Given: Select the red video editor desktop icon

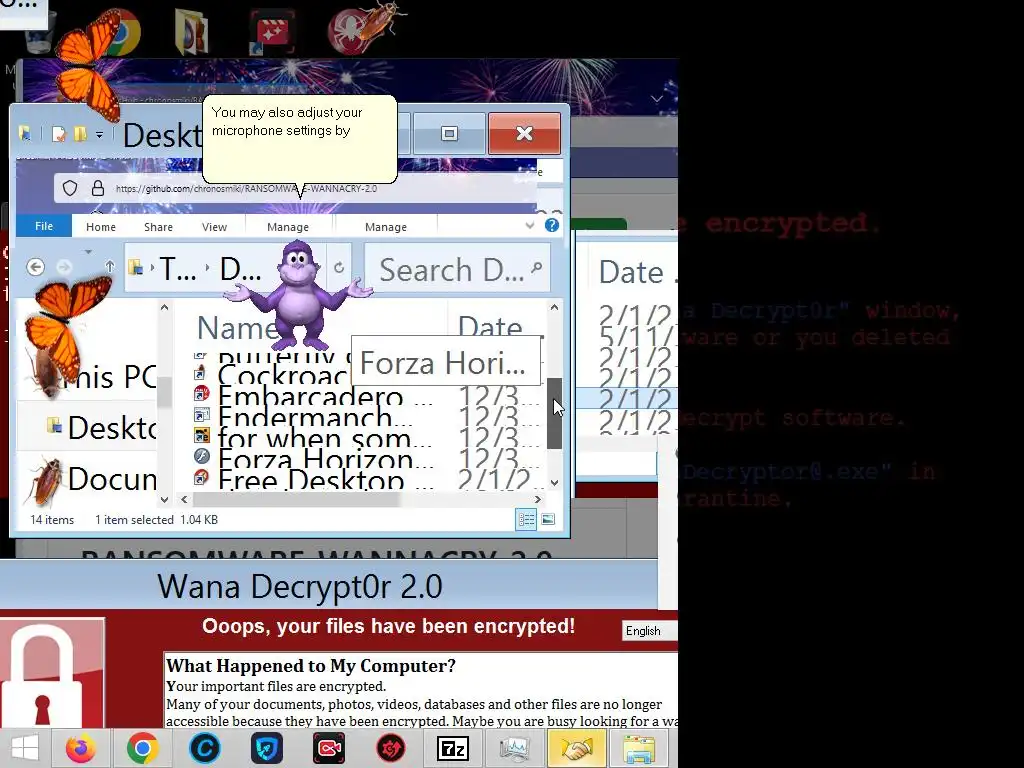Looking at the screenshot, I should pos(272,33).
